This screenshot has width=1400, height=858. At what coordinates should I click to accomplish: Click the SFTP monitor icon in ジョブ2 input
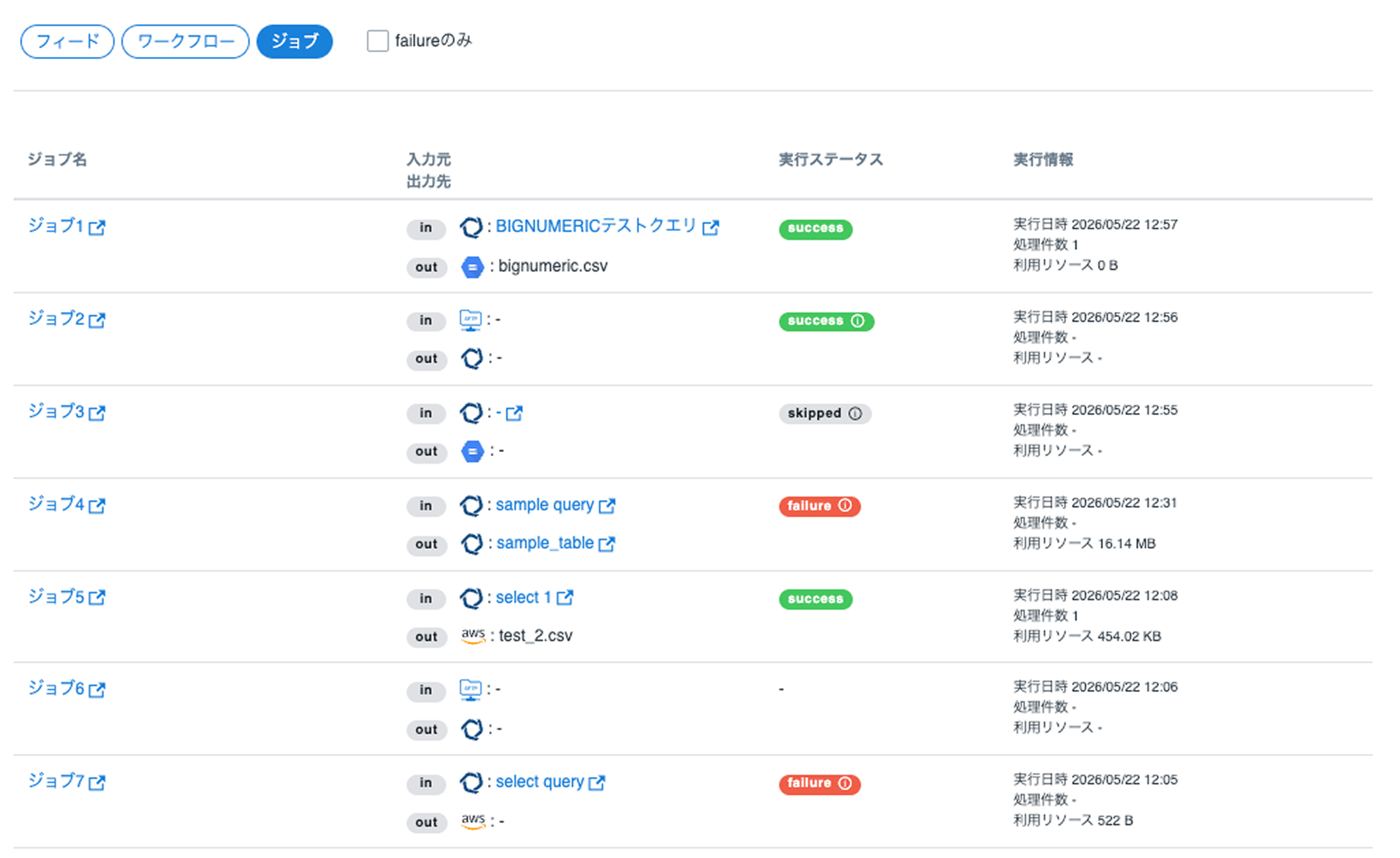pyautogui.click(x=470, y=321)
